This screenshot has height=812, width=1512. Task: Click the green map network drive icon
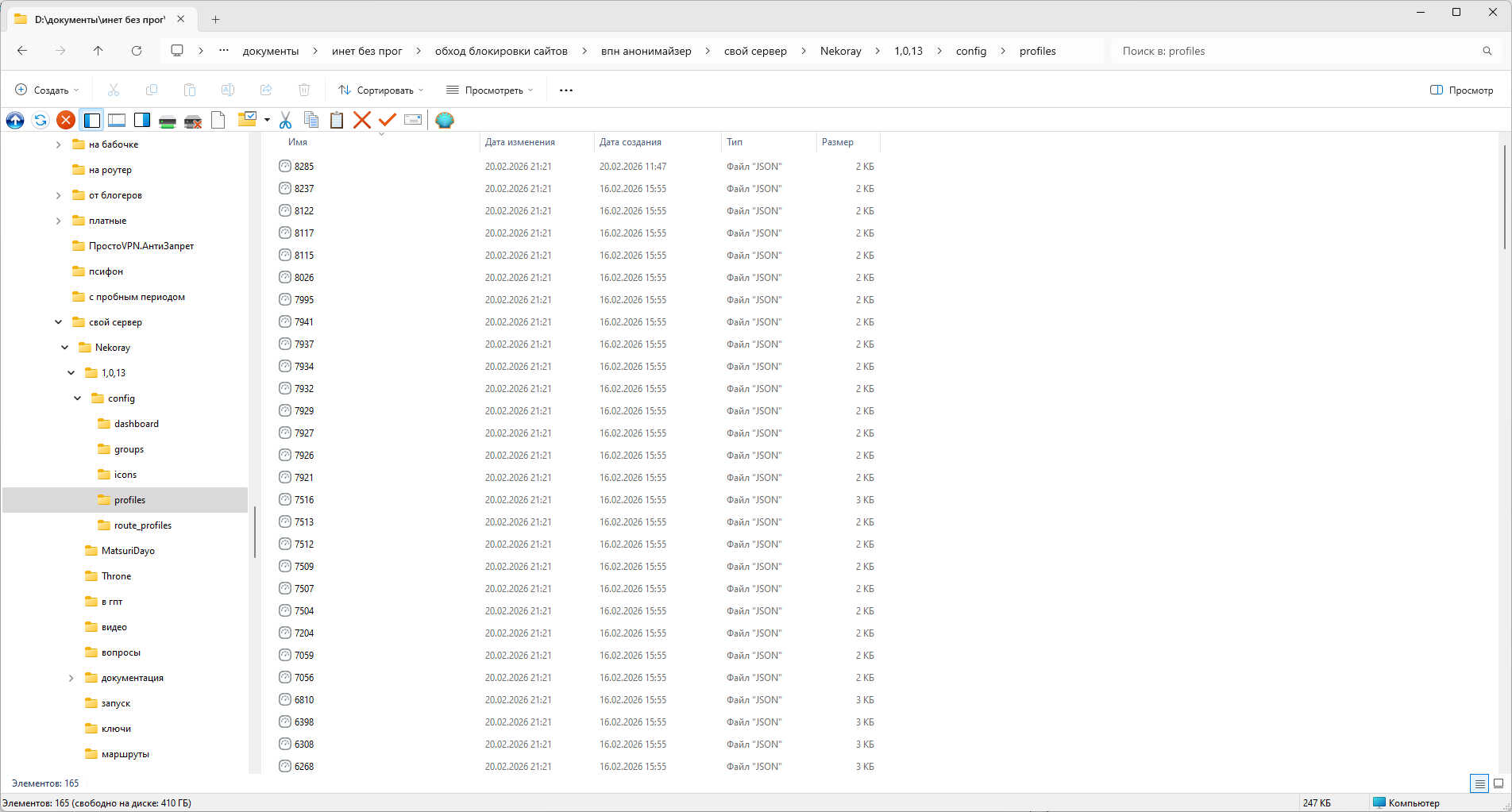point(168,120)
